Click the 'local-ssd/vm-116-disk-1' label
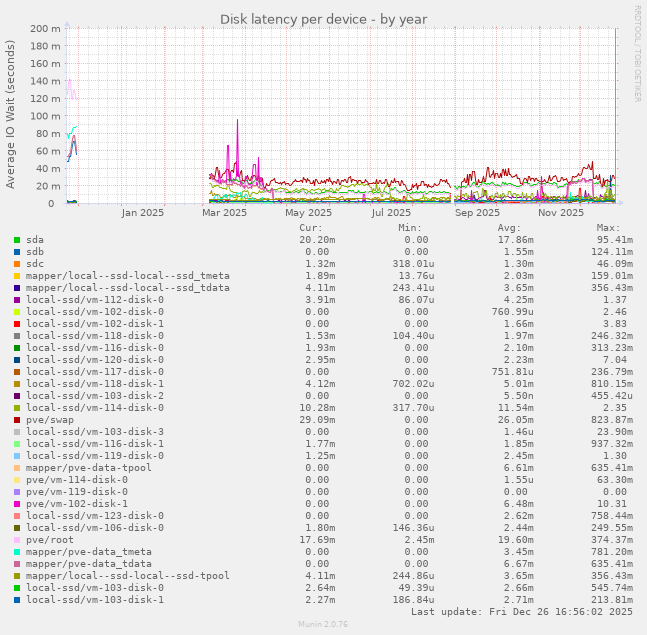647x635 pixels. [x=95, y=444]
